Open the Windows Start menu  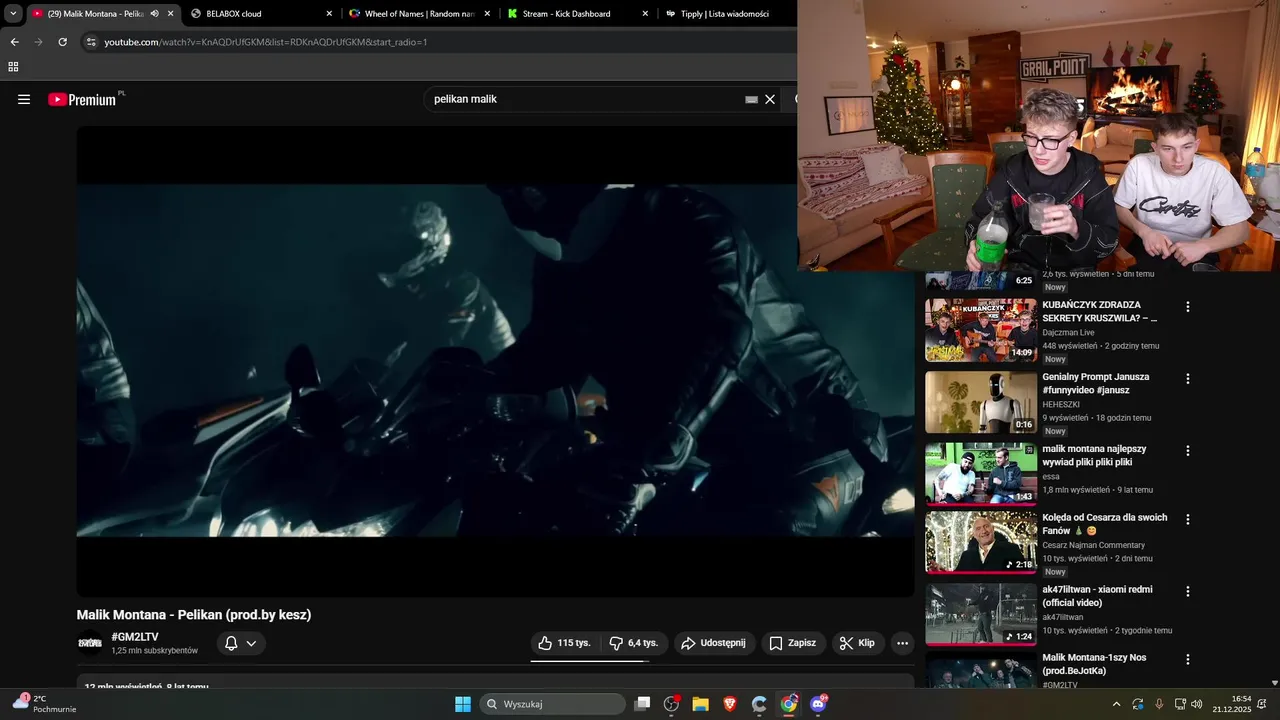[463, 704]
